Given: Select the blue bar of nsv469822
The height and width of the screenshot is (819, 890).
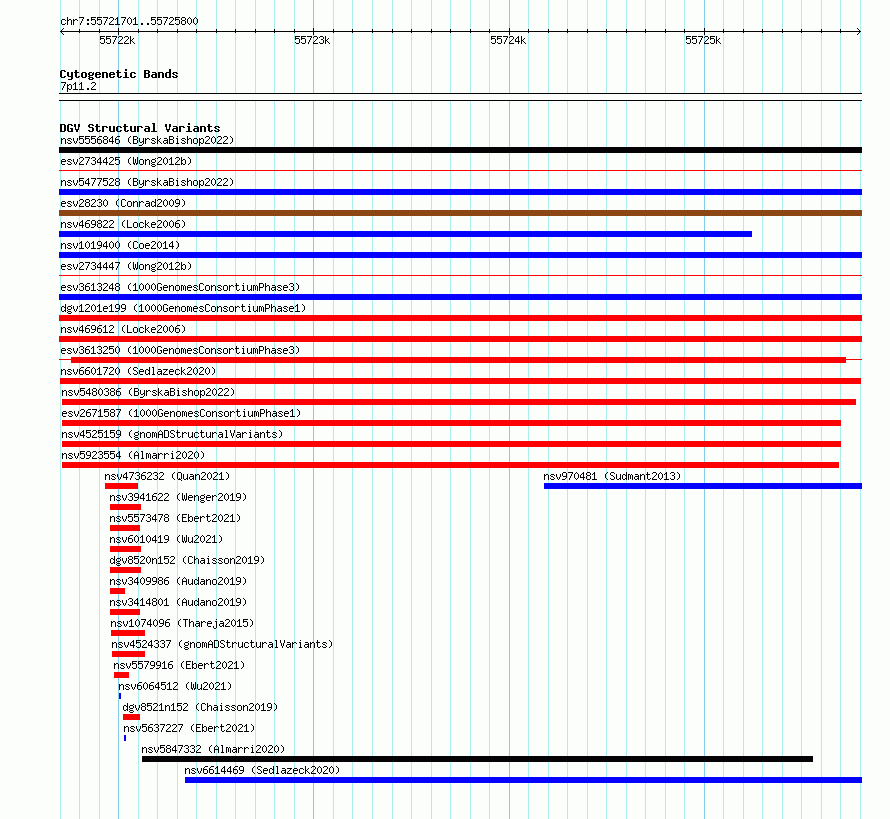Looking at the screenshot, I should click(x=405, y=234).
